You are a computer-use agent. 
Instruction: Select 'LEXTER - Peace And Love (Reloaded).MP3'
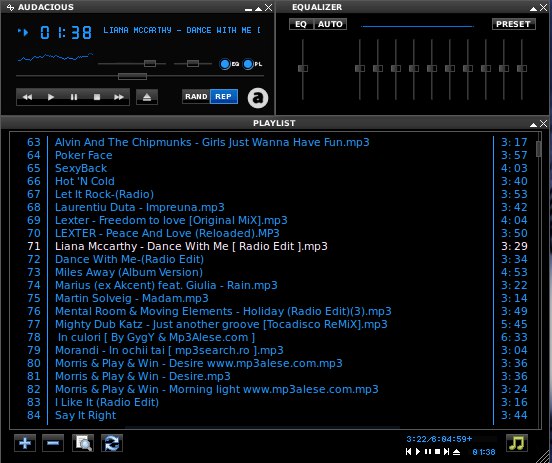167,233
